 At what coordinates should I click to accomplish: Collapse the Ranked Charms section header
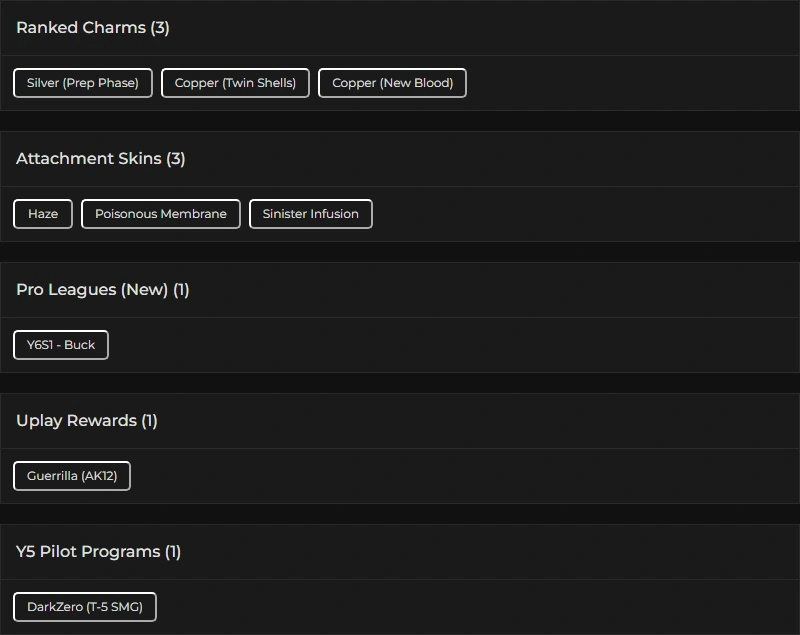(80, 28)
